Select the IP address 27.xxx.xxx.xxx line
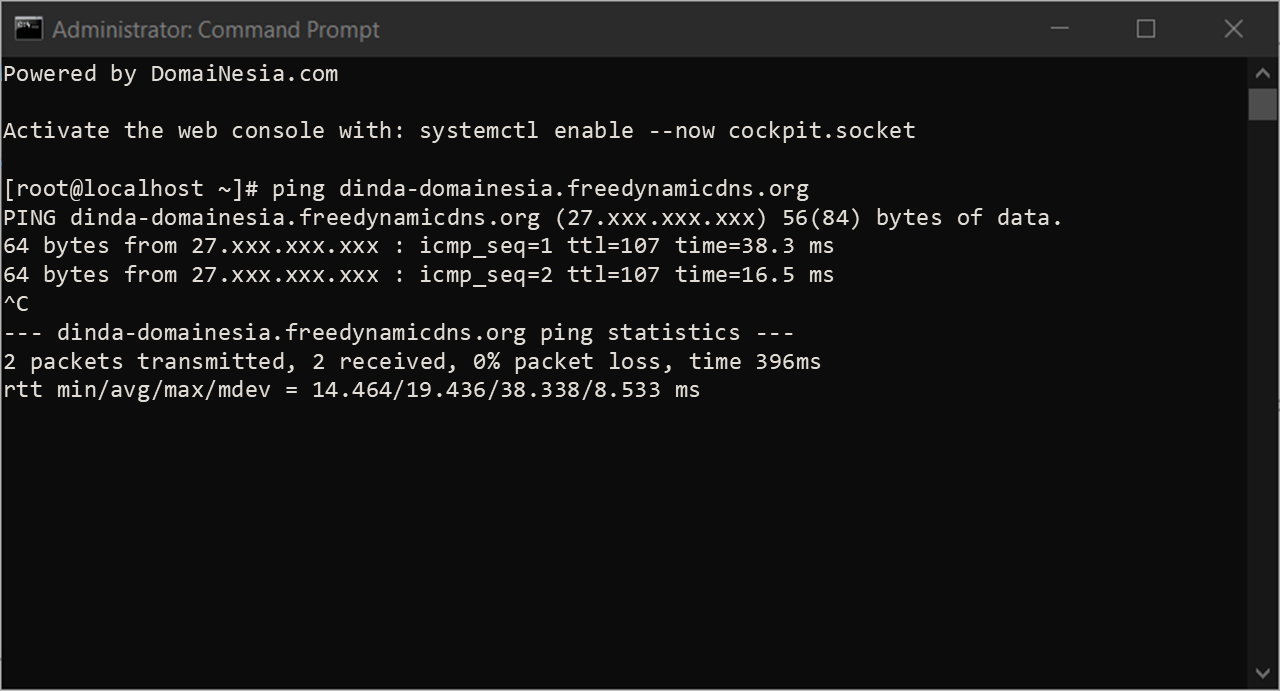1280x691 pixels. point(662,217)
